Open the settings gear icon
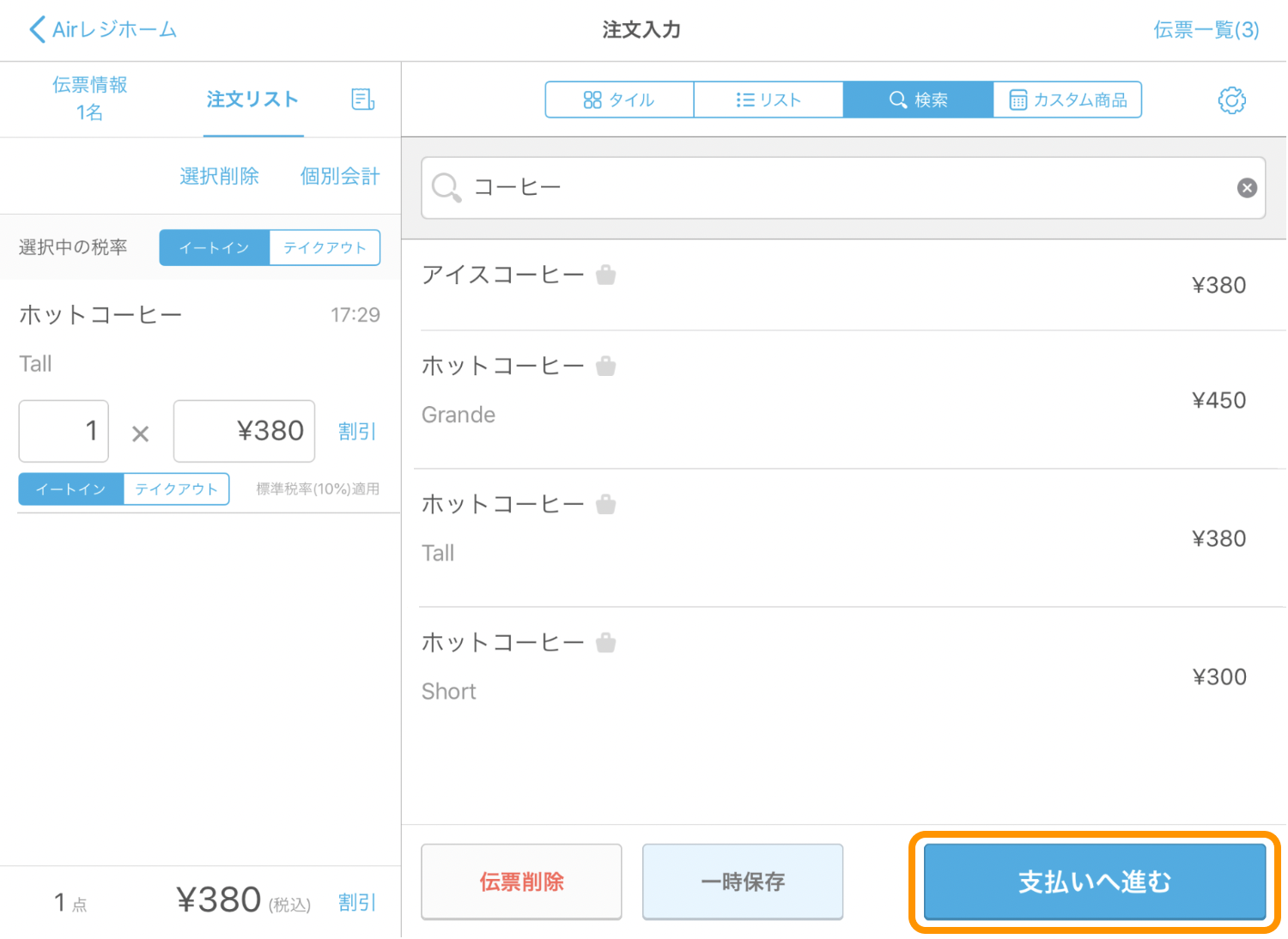Viewport: 1288px width, 939px height. 1231,100
